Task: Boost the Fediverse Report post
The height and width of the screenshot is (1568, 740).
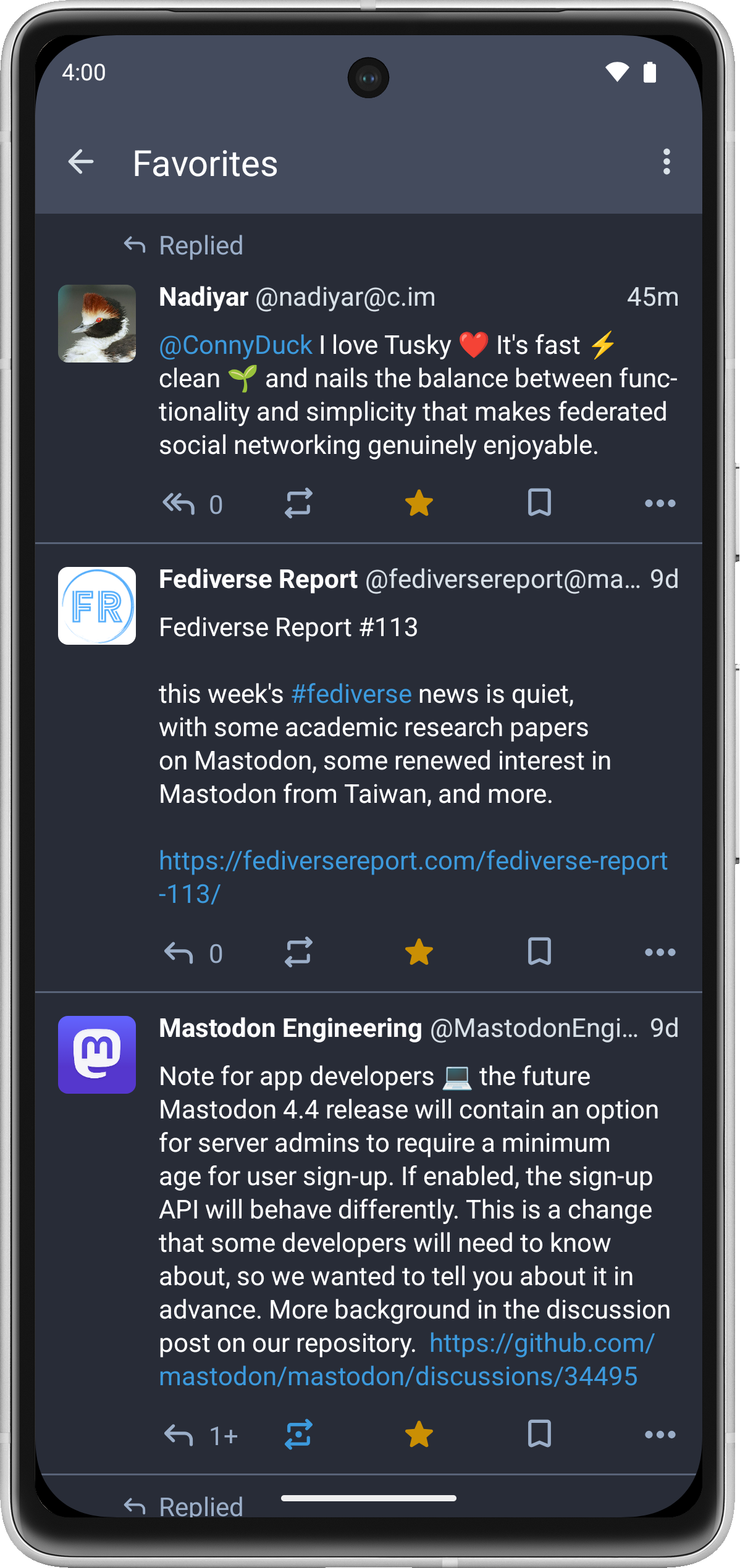Action: point(298,952)
